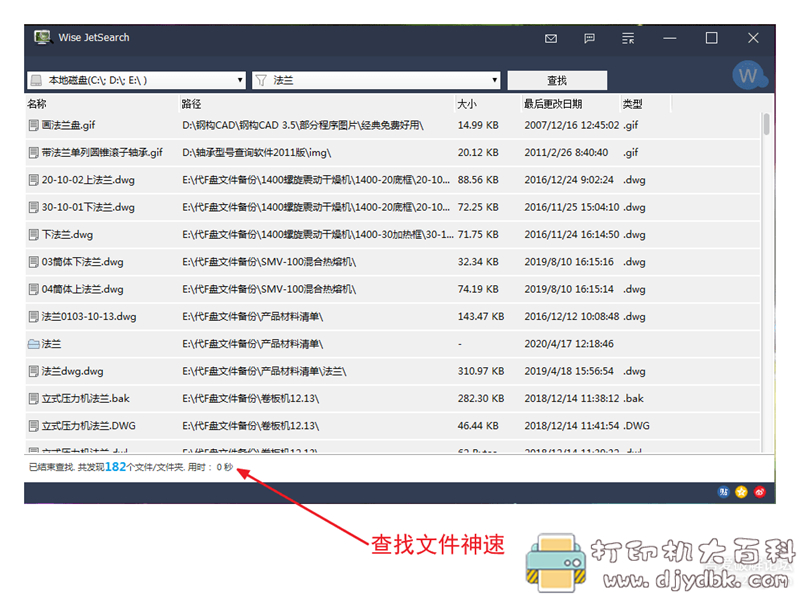Click the path D:\轴承型号查询软件2011版\img\
The height and width of the screenshot is (594, 800).
click(x=257, y=153)
